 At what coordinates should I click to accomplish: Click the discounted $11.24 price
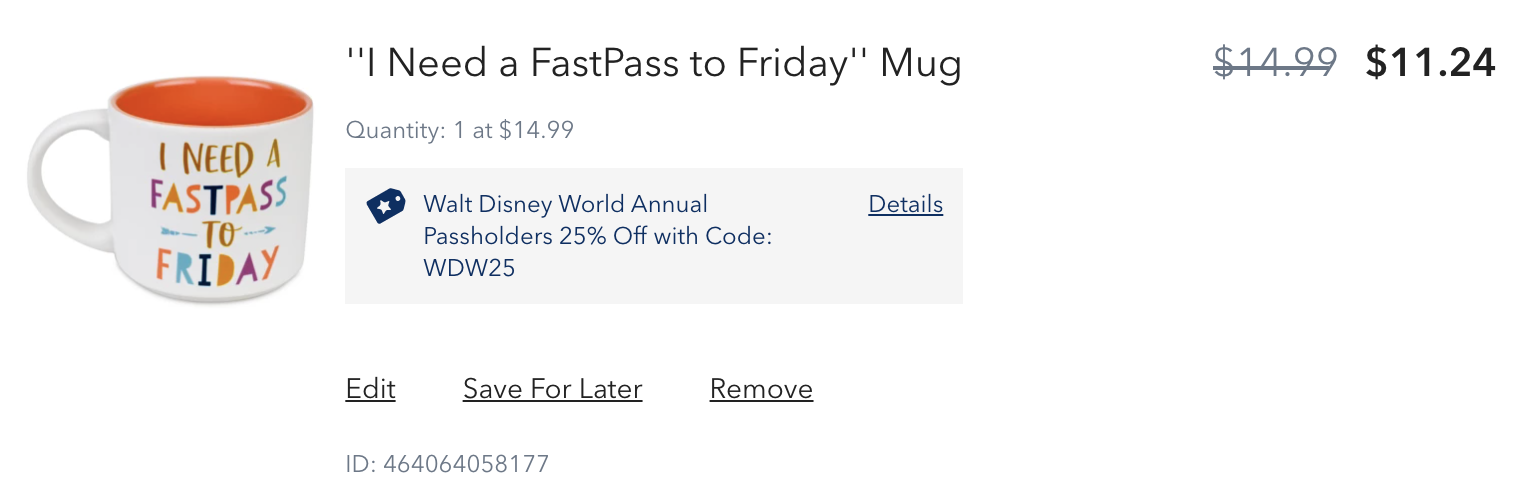pyautogui.click(x=1430, y=63)
